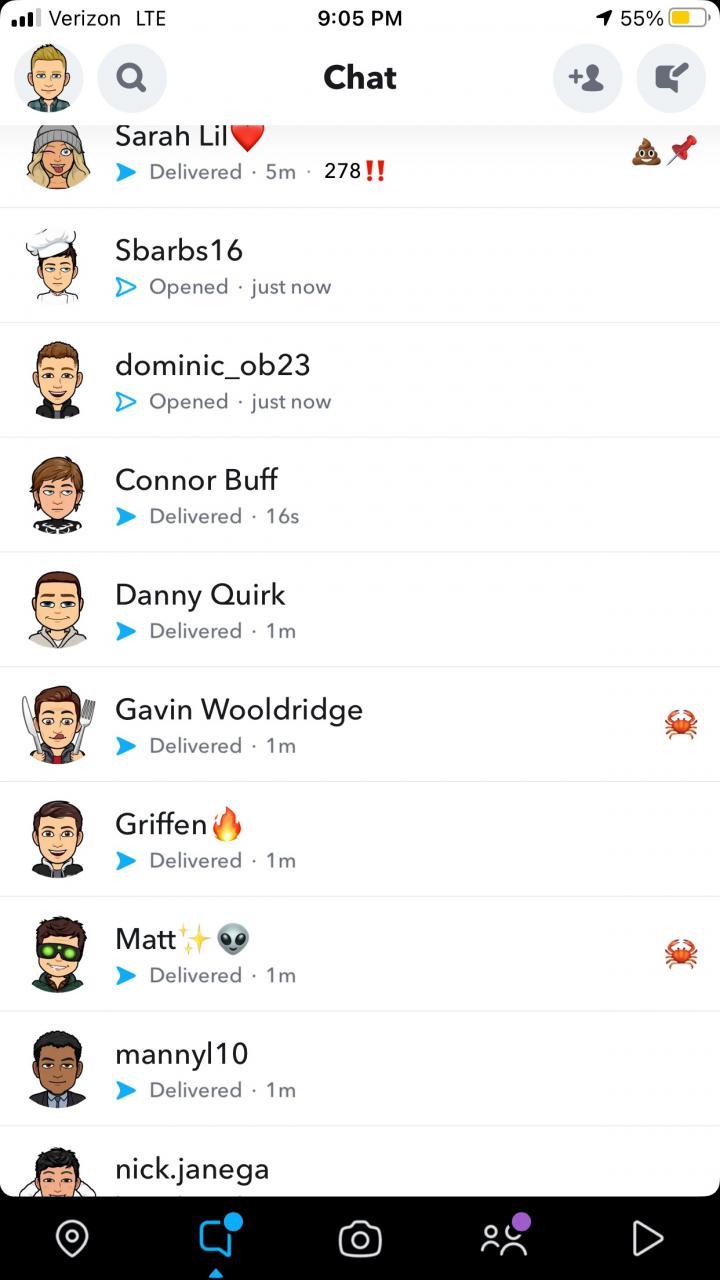
Task: Tap the Add Friend icon
Action: pyautogui.click(x=587, y=78)
